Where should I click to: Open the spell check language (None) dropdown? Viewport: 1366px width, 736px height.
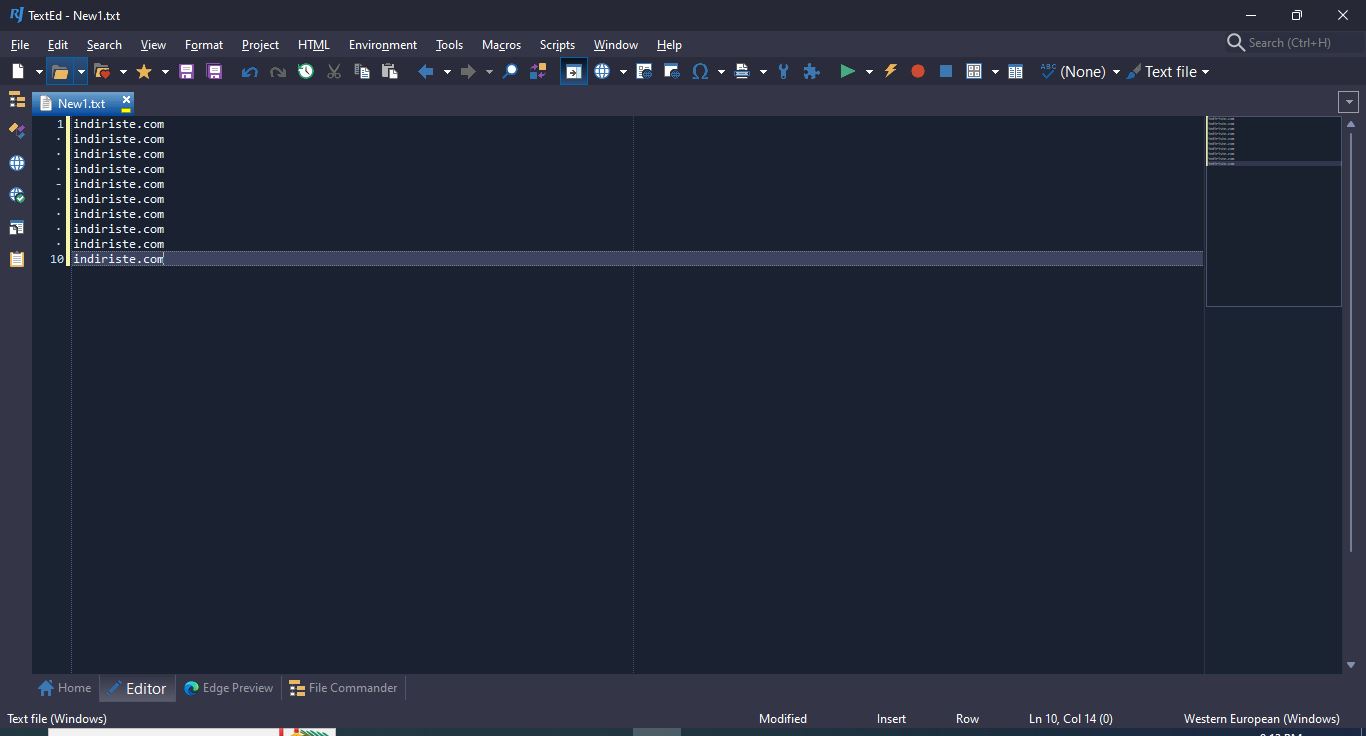pyautogui.click(x=1080, y=71)
